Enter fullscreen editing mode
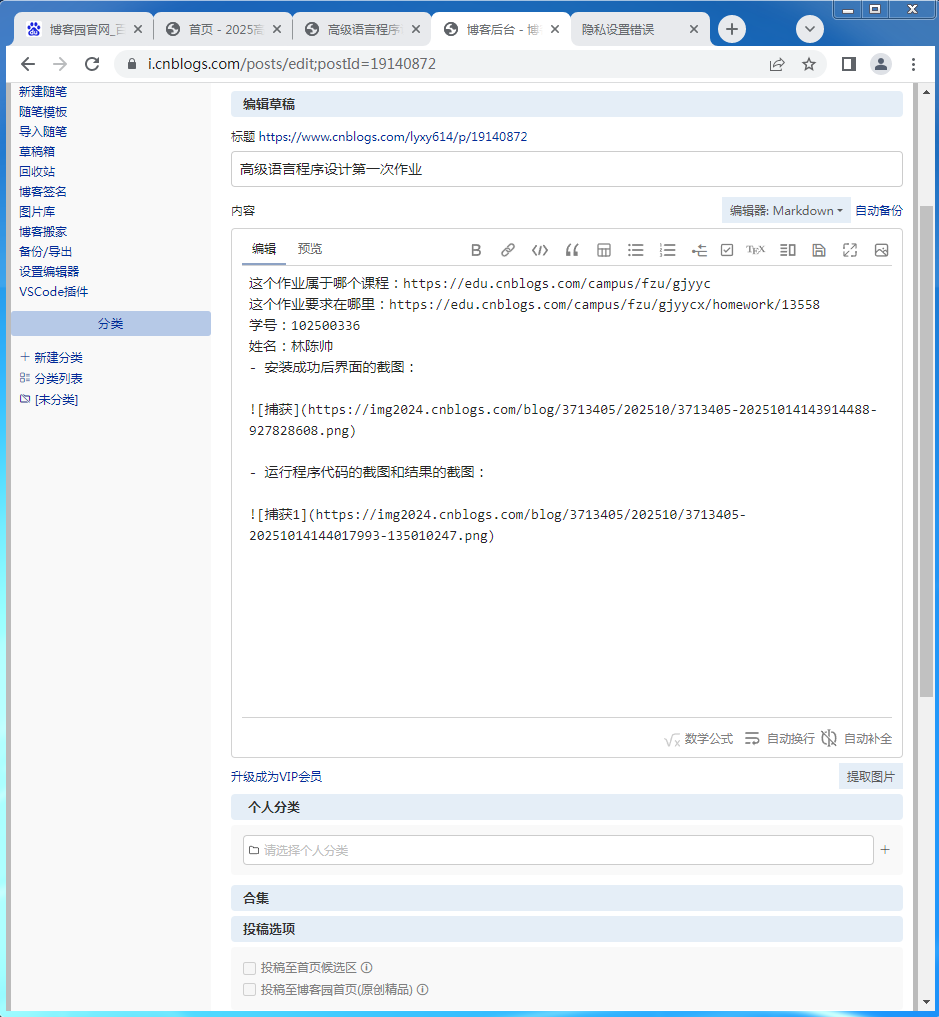This screenshot has width=939, height=1017. tap(850, 250)
